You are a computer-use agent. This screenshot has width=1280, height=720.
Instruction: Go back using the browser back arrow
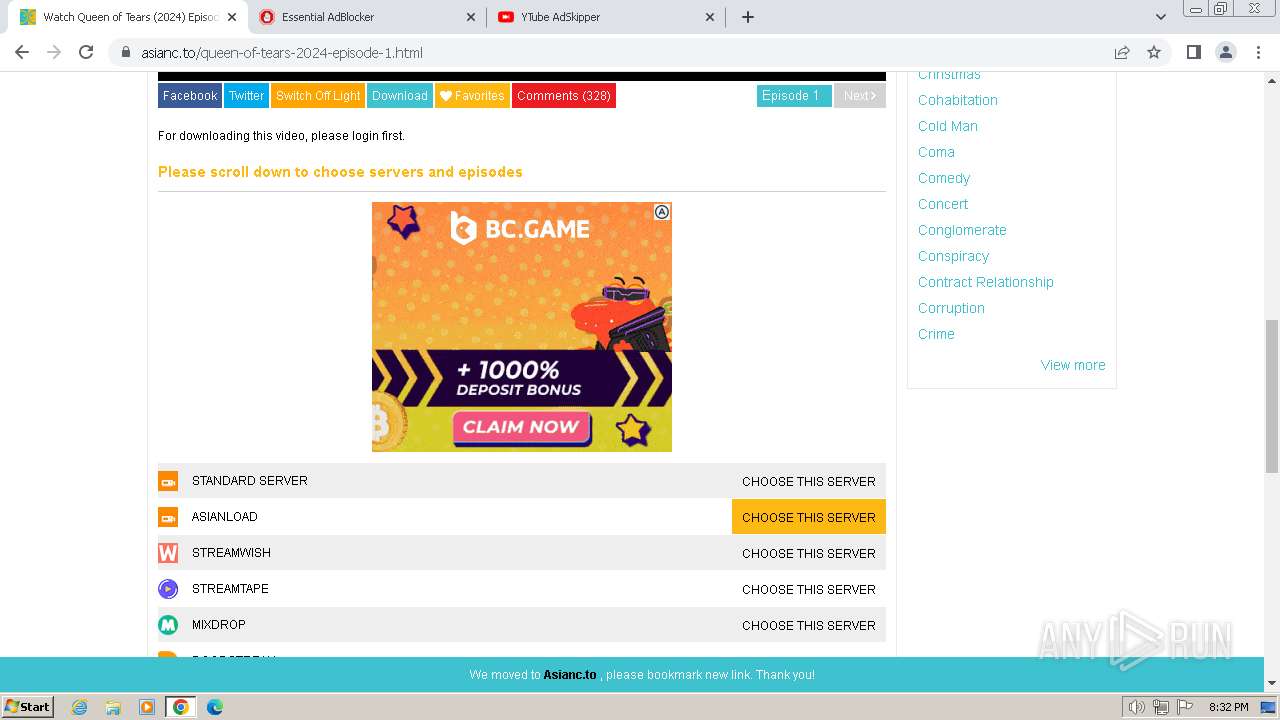pyautogui.click(x=22, y=52)
